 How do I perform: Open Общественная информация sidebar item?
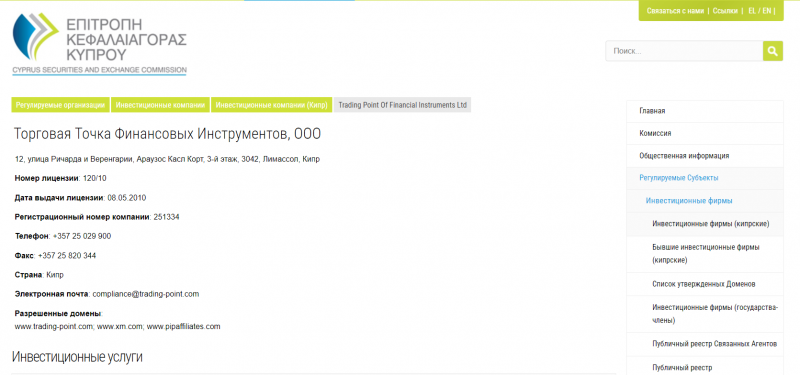[705, 156]
